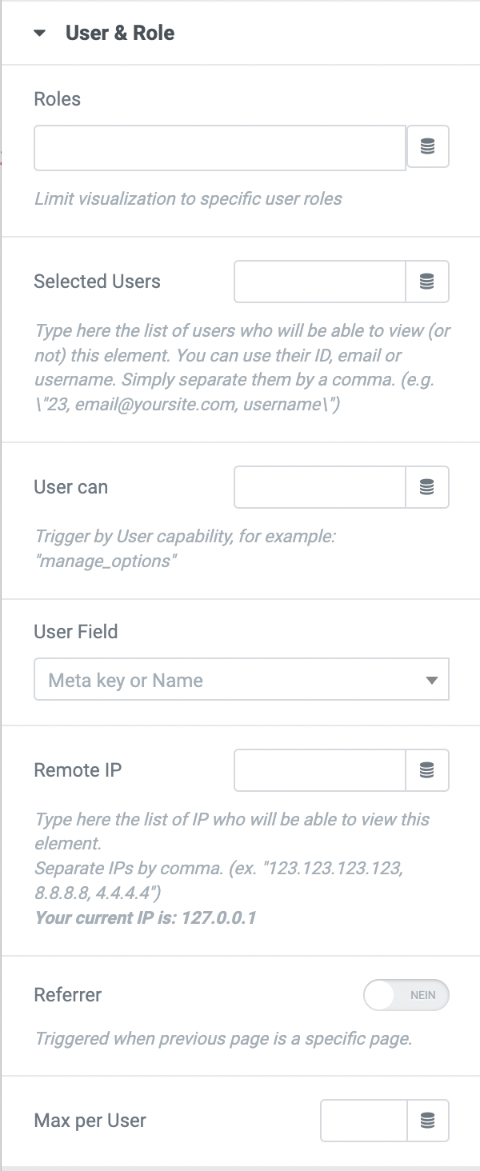480x1171 pixels.
Task: Open dynamic tags for Selected Users
Action: tap(427, 282)
